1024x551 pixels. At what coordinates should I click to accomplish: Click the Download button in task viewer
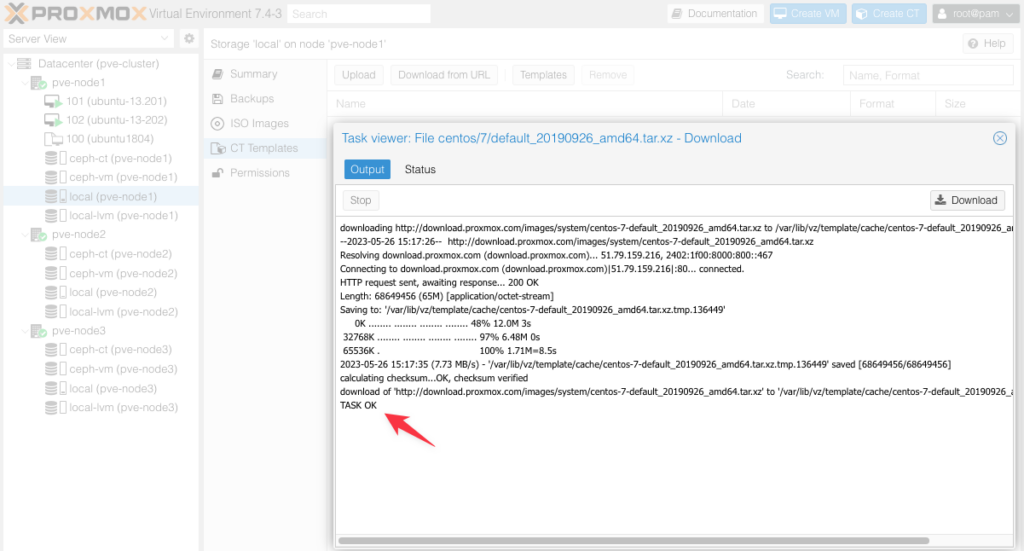967,200
